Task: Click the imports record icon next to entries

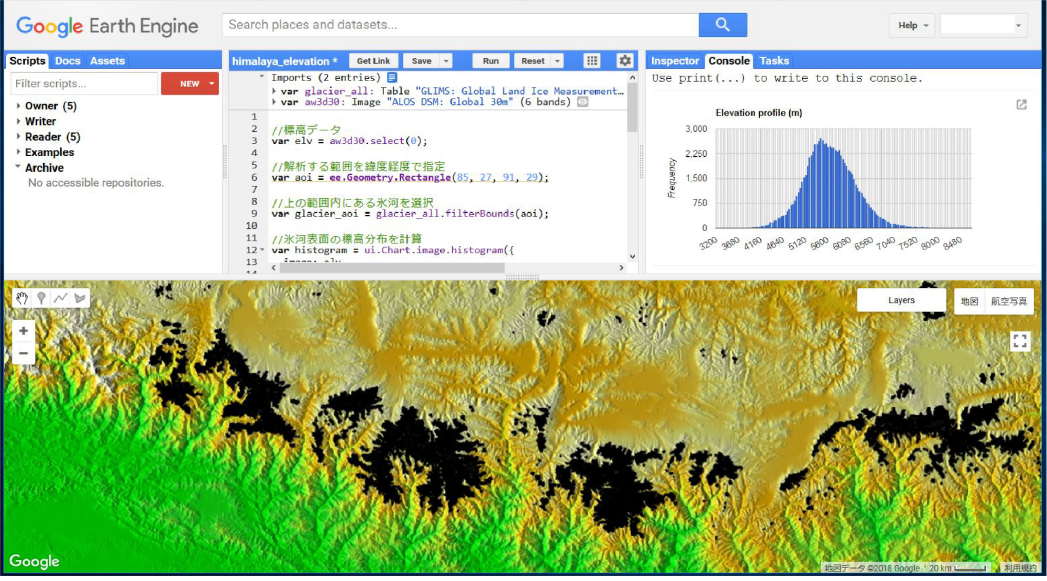Action: click(392, 77)
